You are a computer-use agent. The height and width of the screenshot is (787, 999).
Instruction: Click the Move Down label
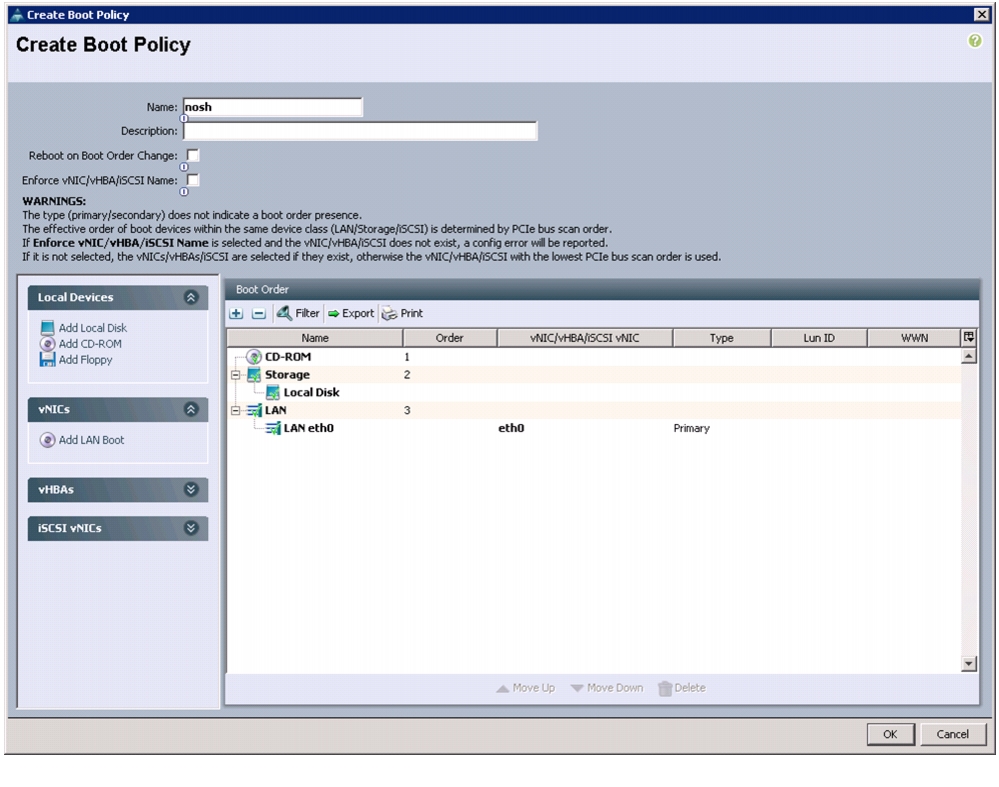[615, 688]
